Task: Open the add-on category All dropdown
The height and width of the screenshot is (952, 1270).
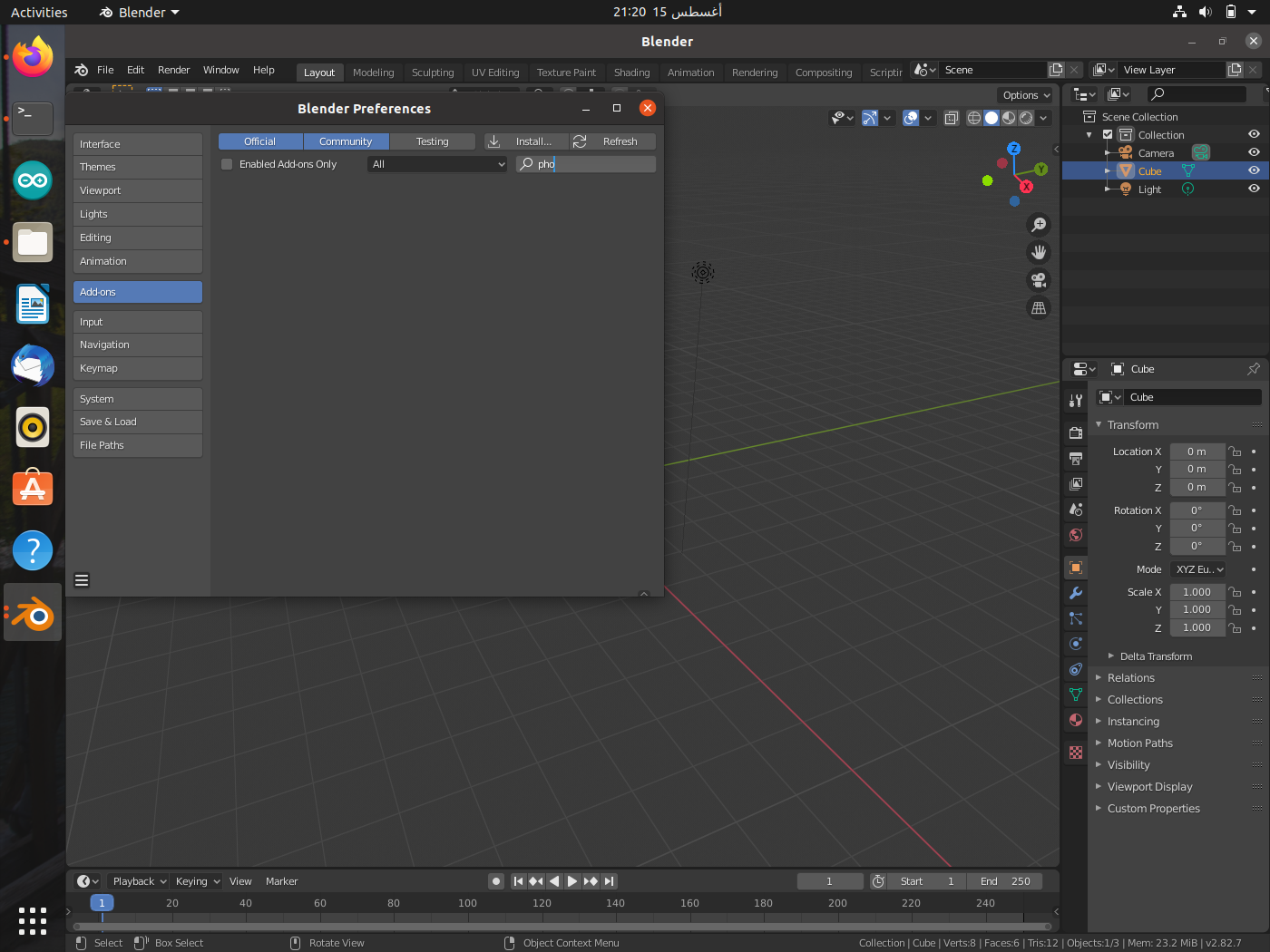Action: point(437,164)
